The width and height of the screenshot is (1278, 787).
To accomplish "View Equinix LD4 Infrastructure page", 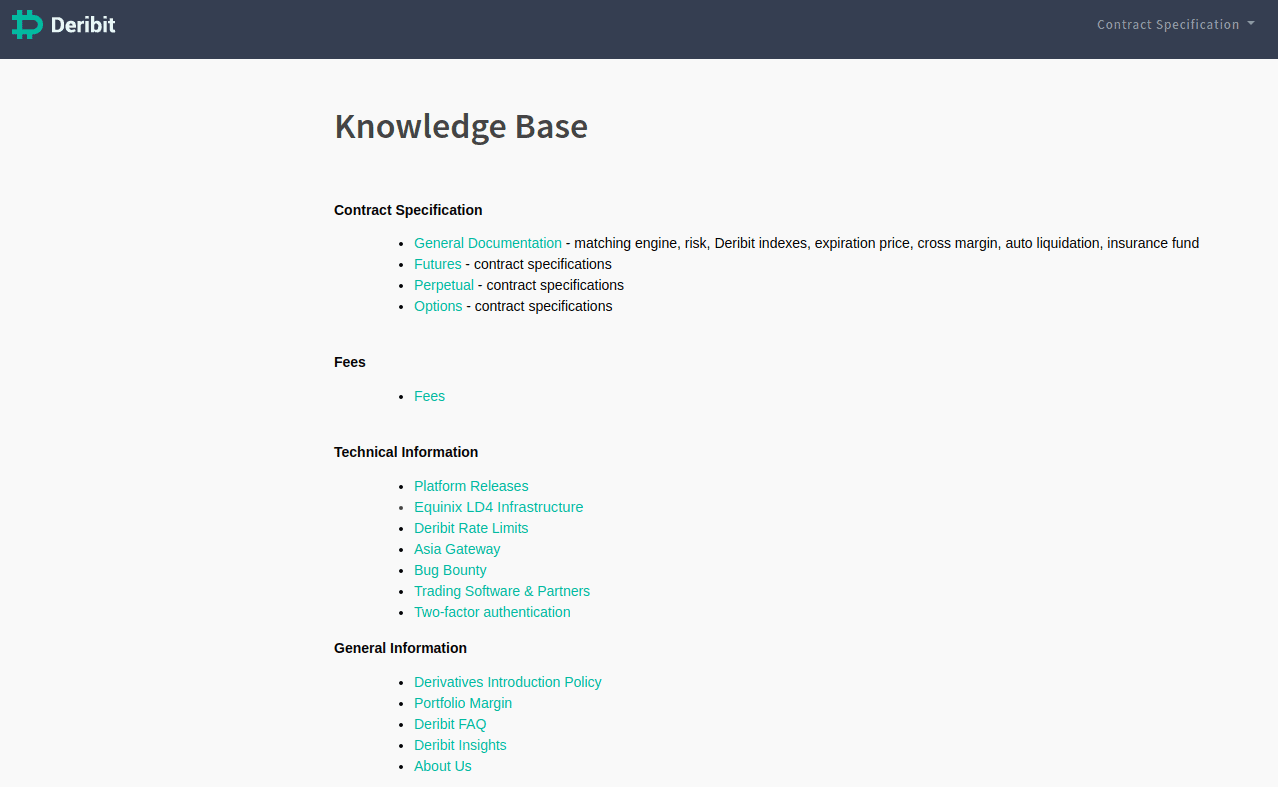I will (x=498, y=507).
